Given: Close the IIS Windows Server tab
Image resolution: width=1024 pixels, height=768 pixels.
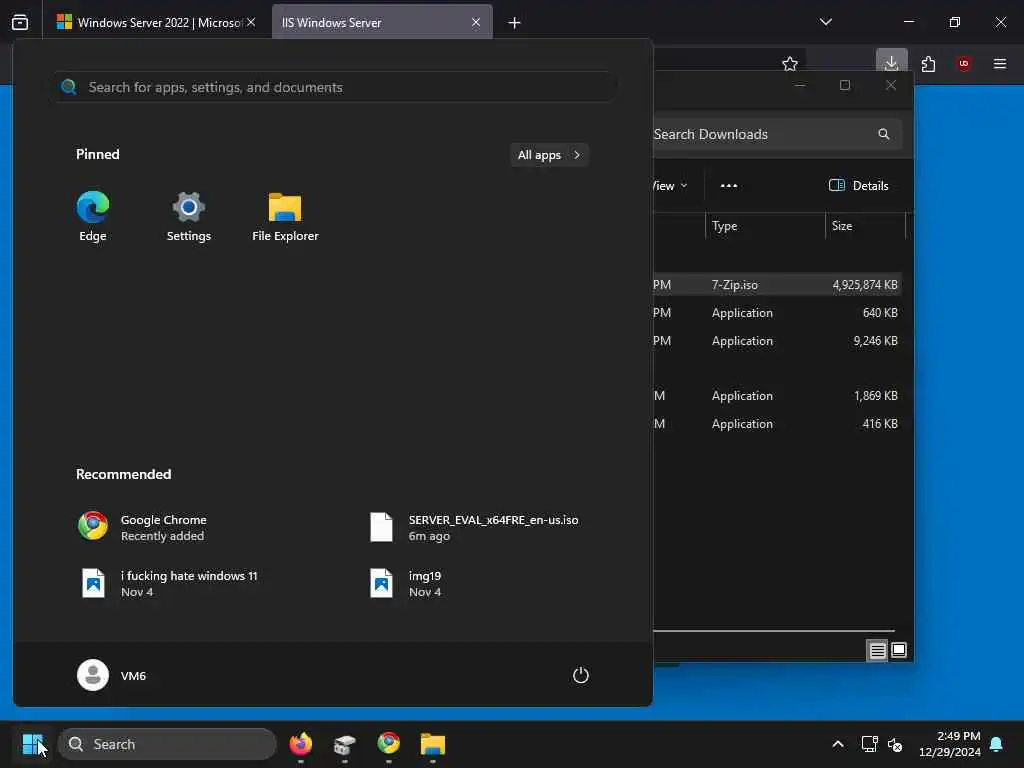Looking at the screenshot, I should click(476, 22).
